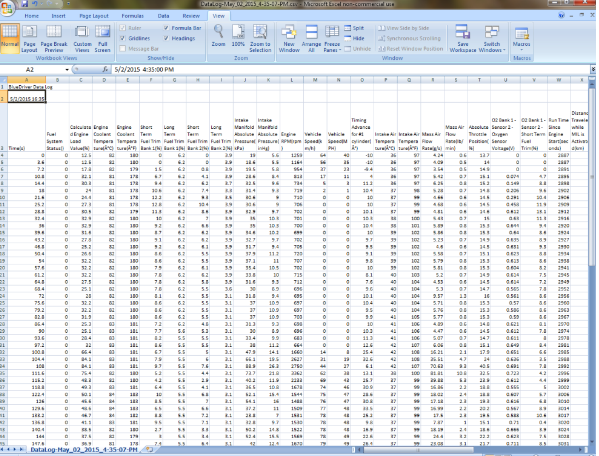Expand the formula bar
Viewport: 599px width, 456px height.
click(593, 70)
